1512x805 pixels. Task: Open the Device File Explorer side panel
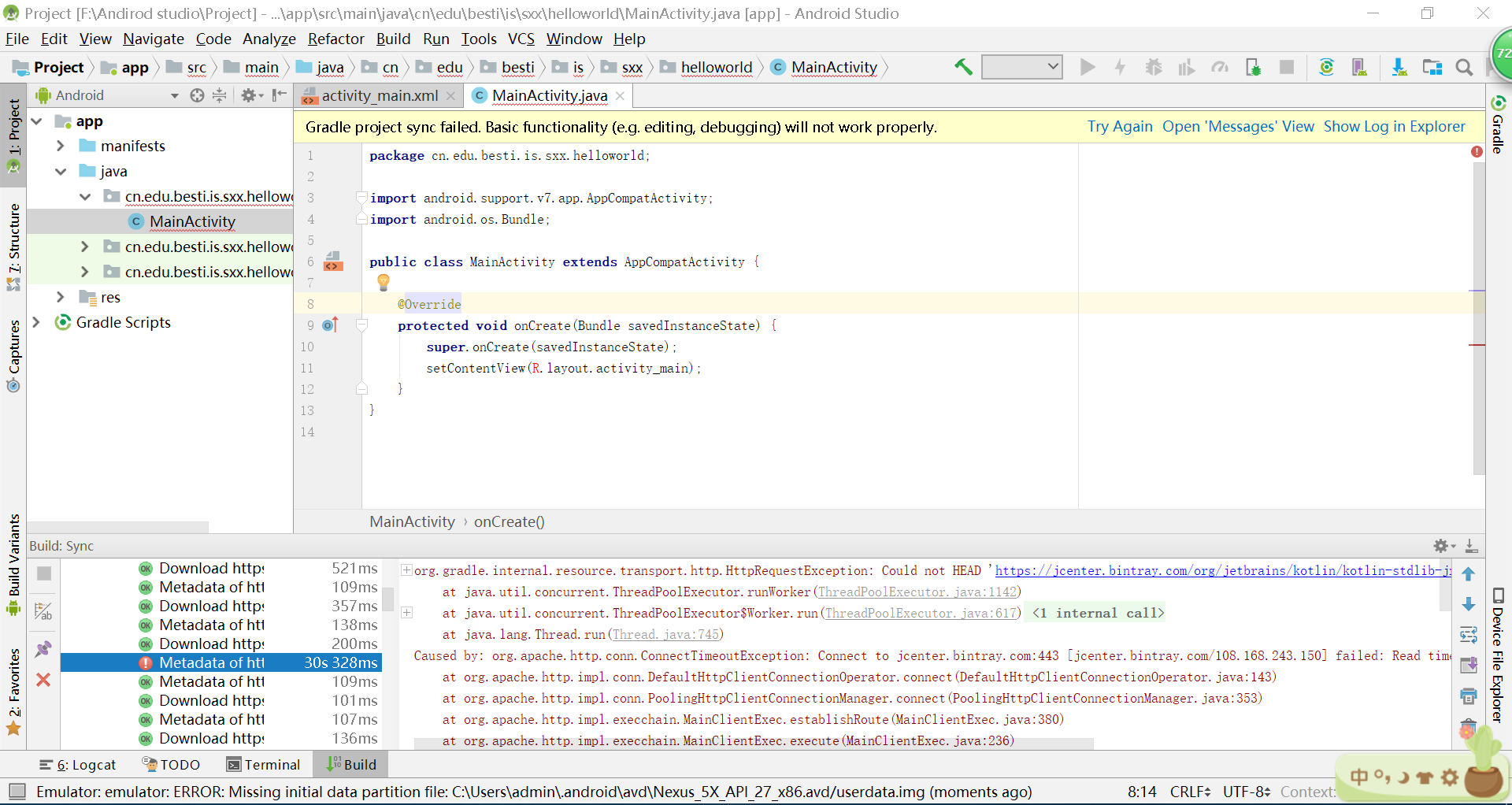click(x=1498, y=655)
